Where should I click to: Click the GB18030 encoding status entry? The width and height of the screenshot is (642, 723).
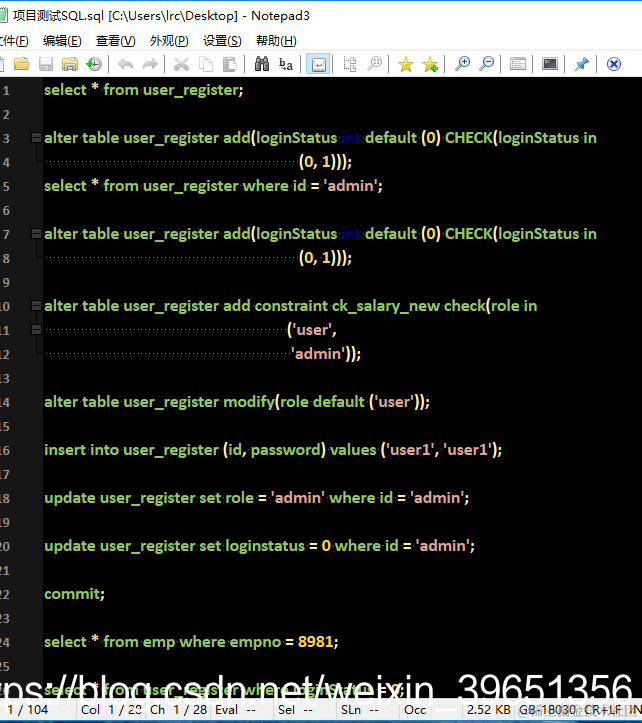tap(549, 710)
